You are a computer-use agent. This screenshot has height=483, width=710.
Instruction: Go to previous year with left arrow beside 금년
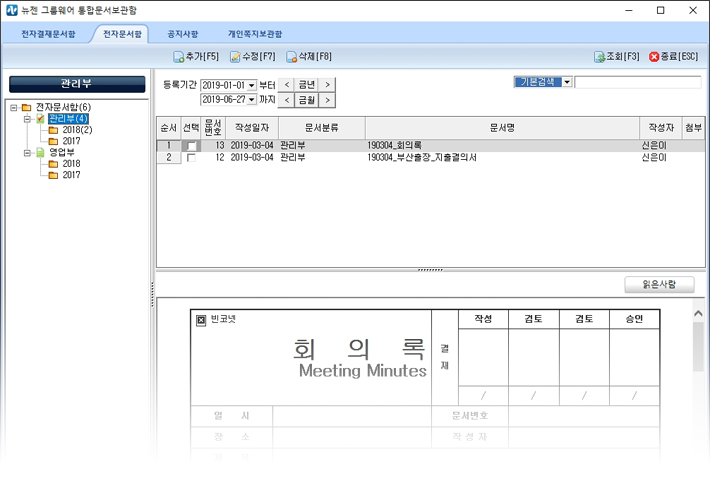point(286,85)
